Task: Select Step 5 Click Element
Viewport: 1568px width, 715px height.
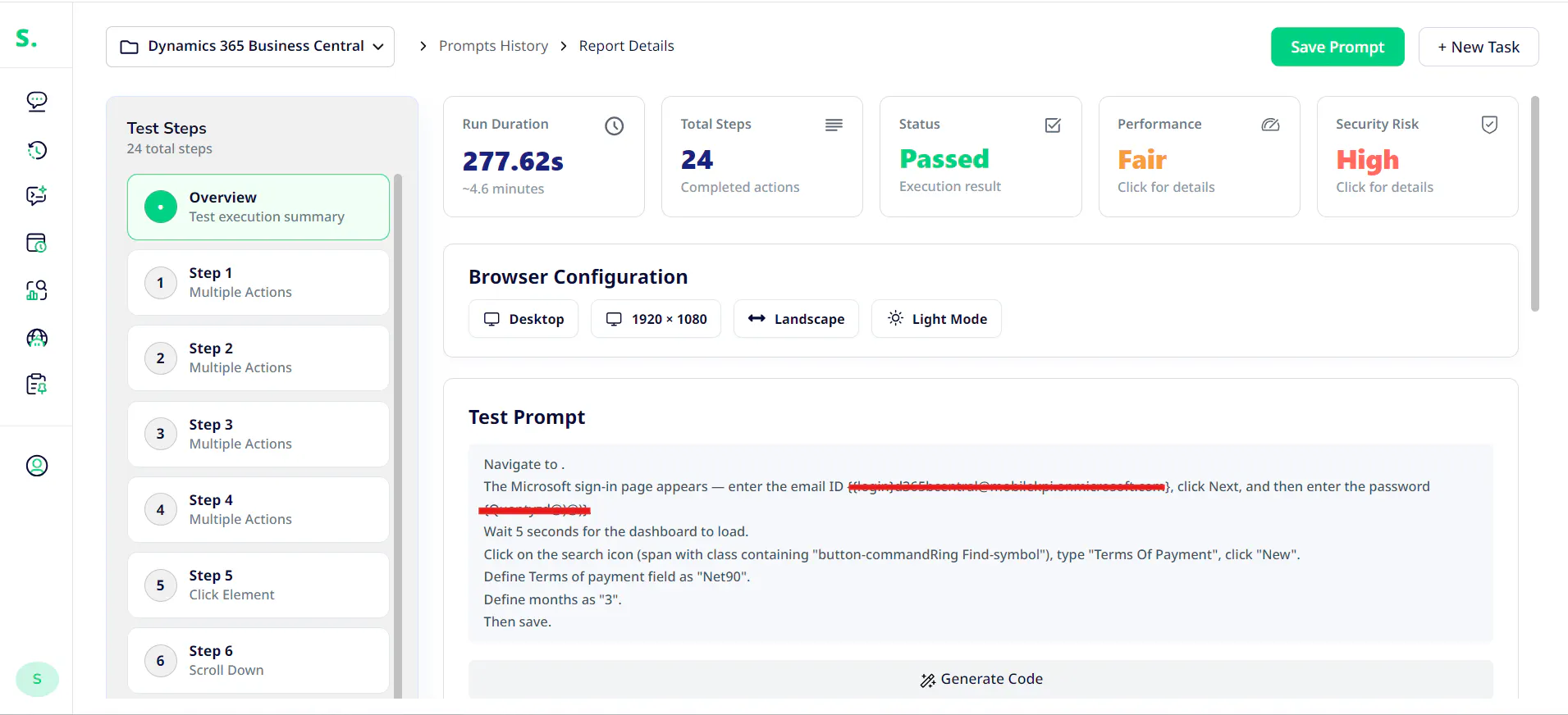Action: click(258, 585)
